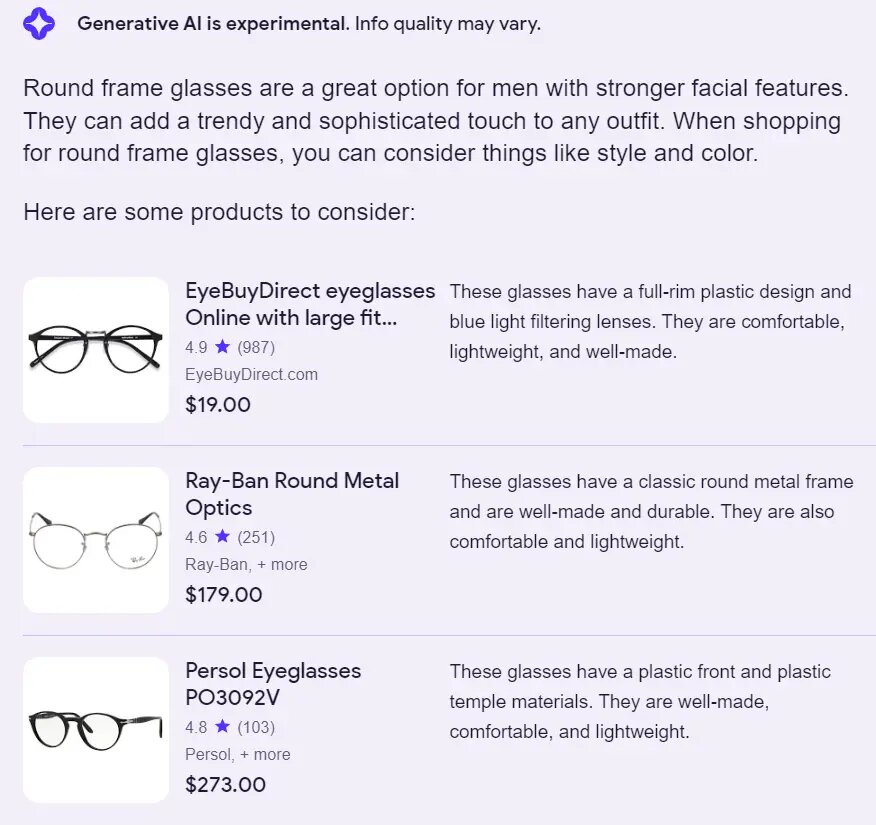Image resolution: width=876 pixels, height=825 pixels.
Task: Click the $19.00 price
Action: (x=218, y=405)
